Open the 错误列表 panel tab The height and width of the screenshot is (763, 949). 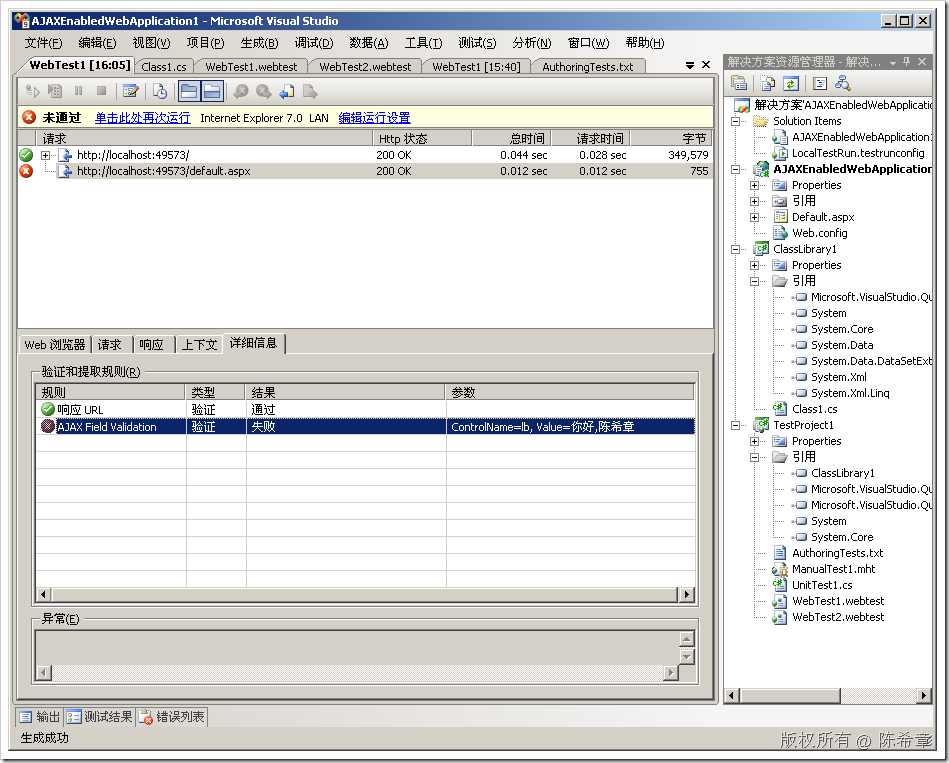172,717
